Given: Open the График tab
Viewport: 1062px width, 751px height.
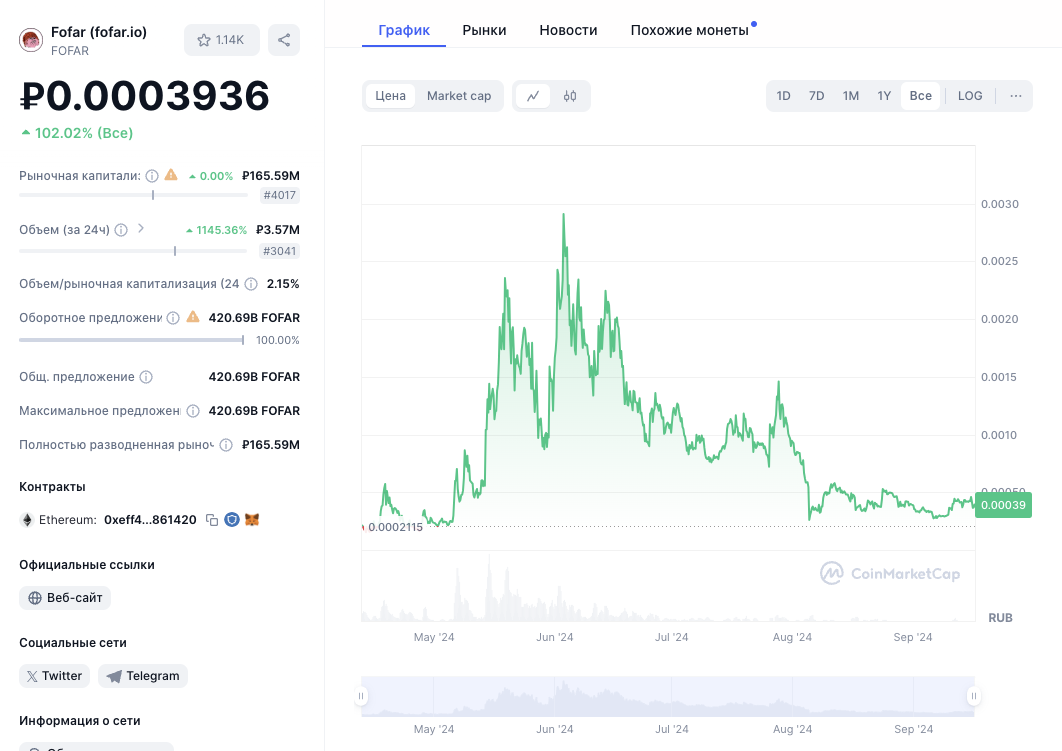Looking at the screenshot, I should click(404, 30).
